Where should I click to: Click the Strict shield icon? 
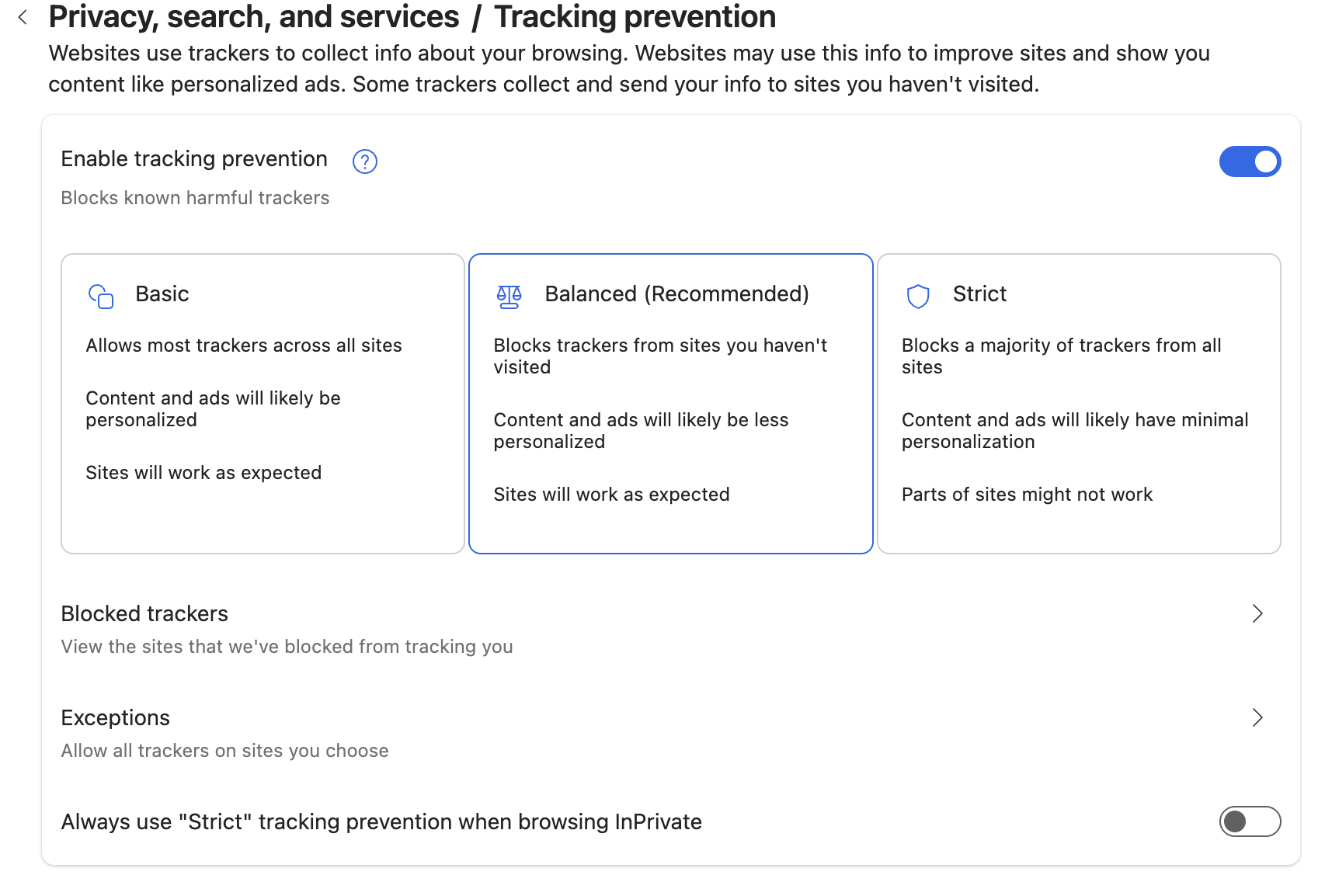point(918,296)
